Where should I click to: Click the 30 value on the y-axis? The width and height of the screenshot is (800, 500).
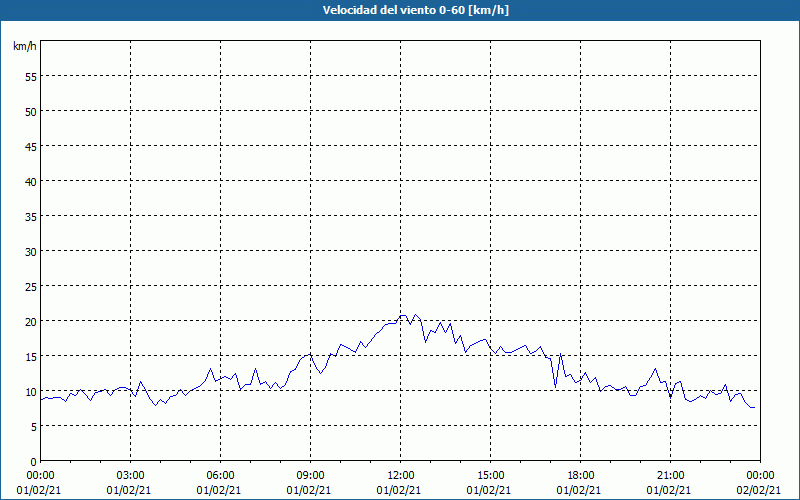coord(31,252)
